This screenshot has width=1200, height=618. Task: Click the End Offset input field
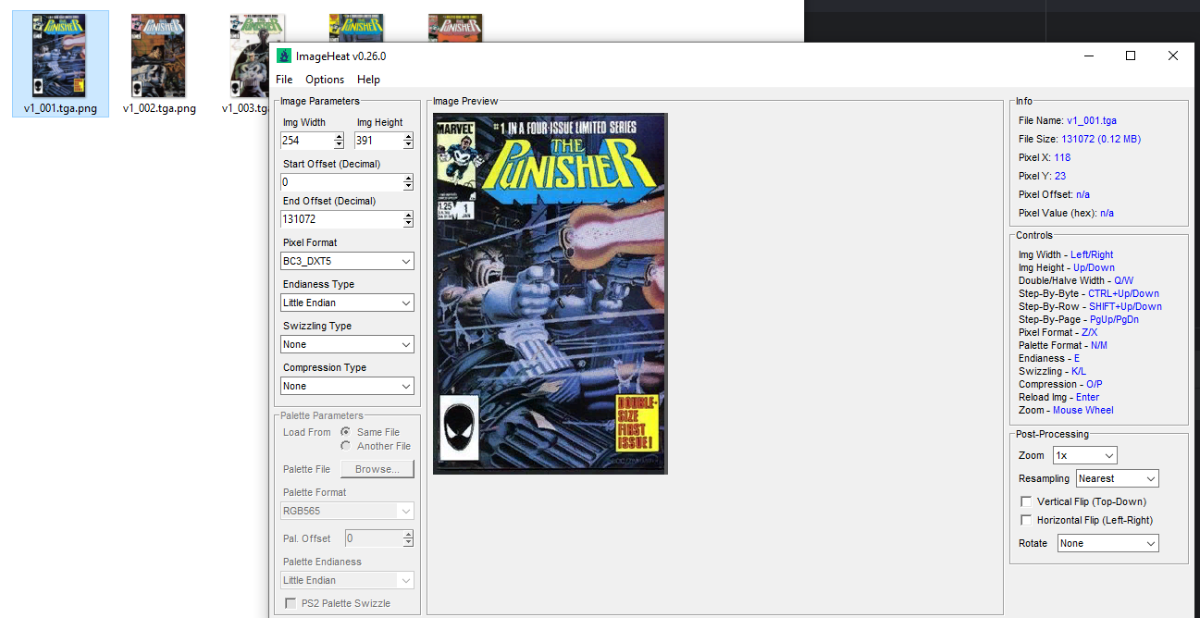point(341,219)
